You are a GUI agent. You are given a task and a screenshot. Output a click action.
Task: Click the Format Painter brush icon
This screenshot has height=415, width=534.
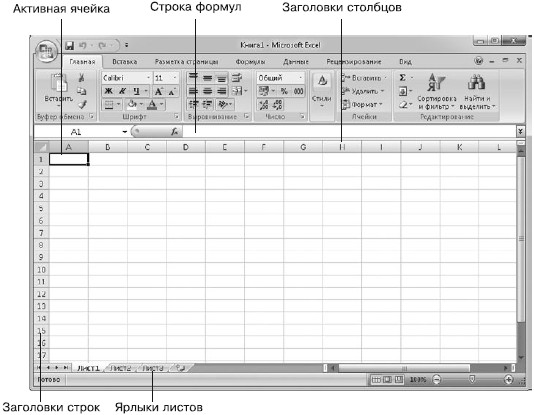tap(82, 104)
